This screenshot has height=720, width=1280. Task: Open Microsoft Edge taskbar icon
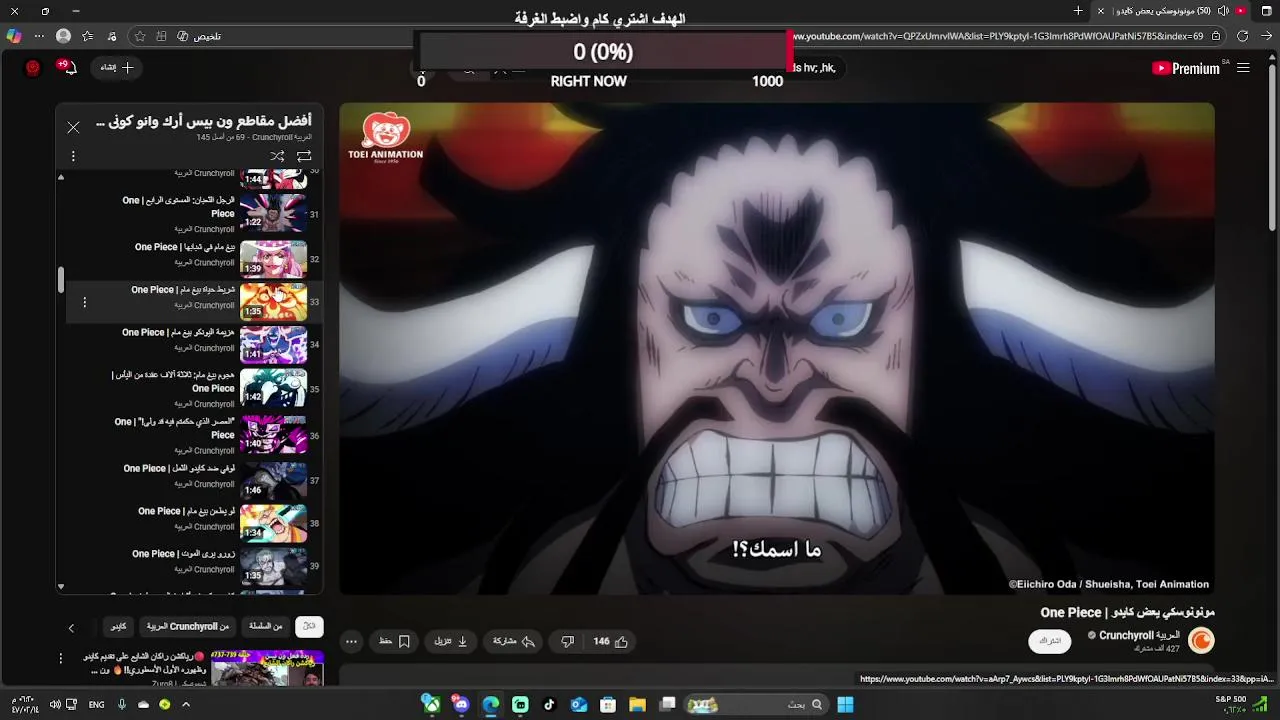(491, 704)
